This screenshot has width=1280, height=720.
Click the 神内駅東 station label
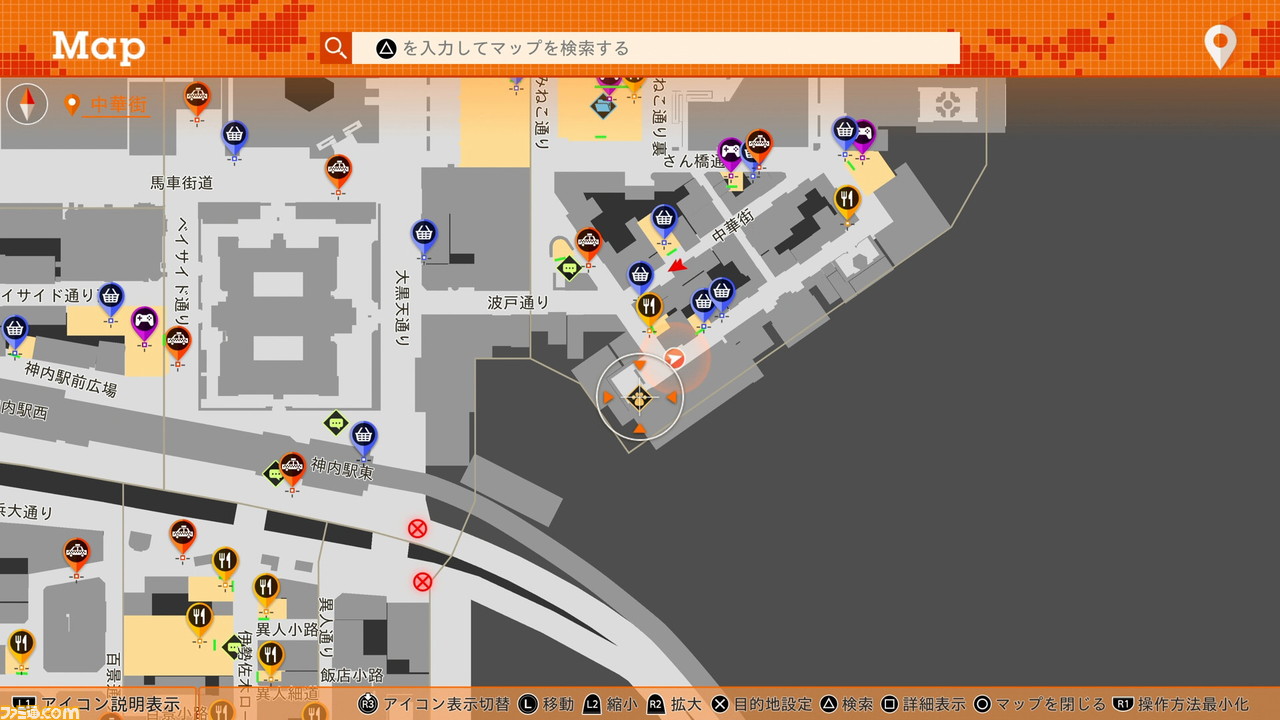click(x=342, y=467)
